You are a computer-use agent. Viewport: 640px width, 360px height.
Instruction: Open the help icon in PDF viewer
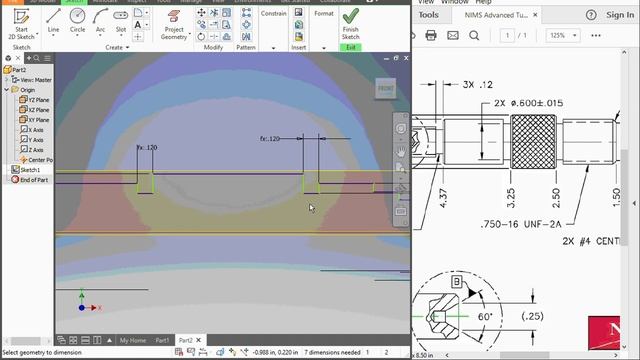pyautogui.click(x=591, y=15)
